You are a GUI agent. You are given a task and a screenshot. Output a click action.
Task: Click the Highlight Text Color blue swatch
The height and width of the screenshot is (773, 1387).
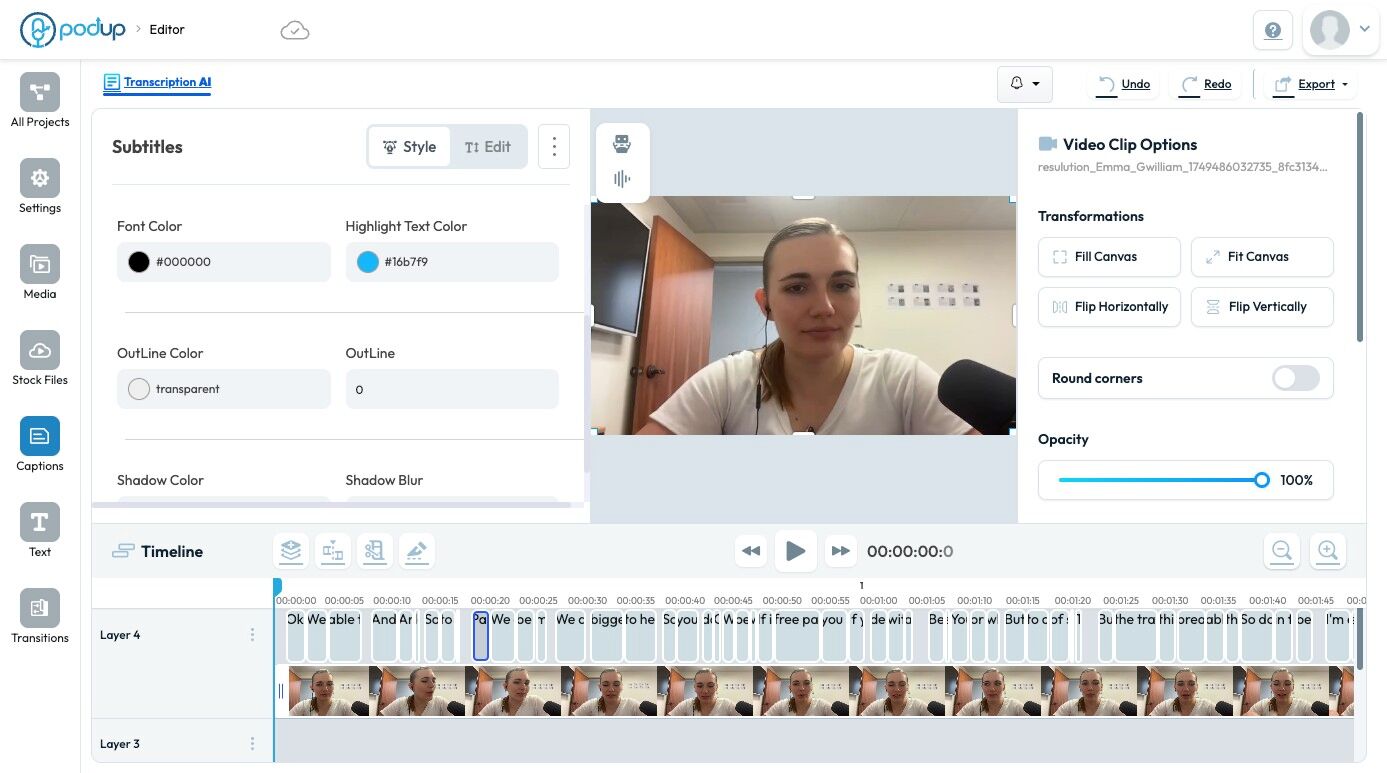pos(368,262)
